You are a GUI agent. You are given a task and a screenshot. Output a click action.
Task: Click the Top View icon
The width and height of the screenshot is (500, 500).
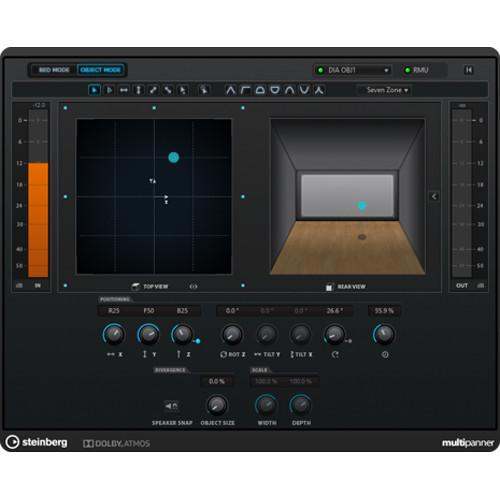click(135, 286)
